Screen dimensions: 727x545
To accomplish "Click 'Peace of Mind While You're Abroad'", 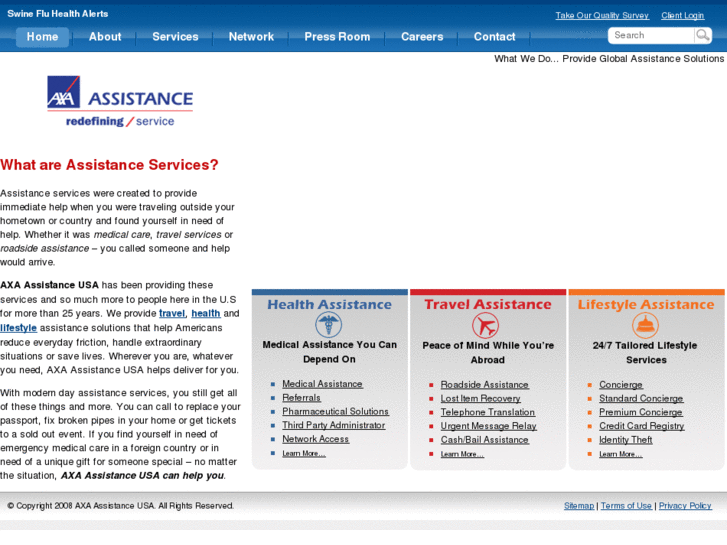I will (x=488, y=353).
